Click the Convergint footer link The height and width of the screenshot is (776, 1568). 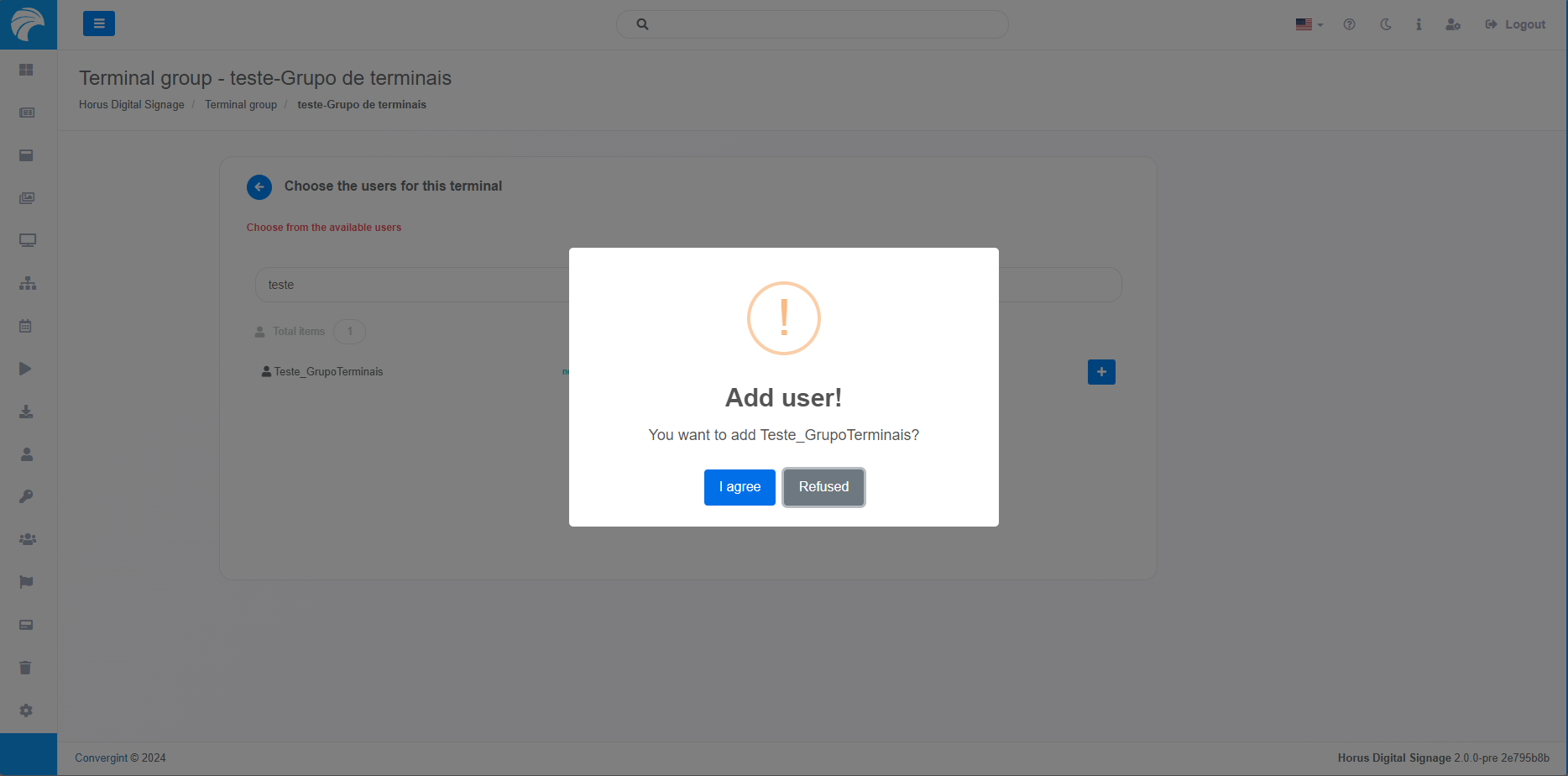[102, 758]
